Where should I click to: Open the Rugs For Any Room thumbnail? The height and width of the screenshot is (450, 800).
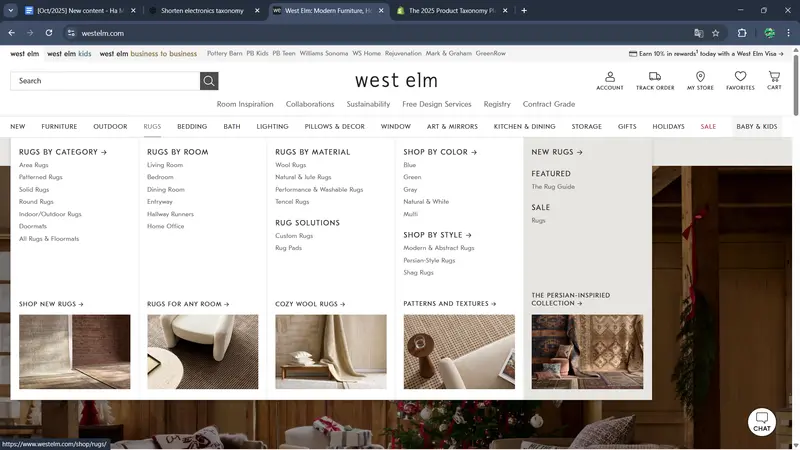tap(203, 352)
